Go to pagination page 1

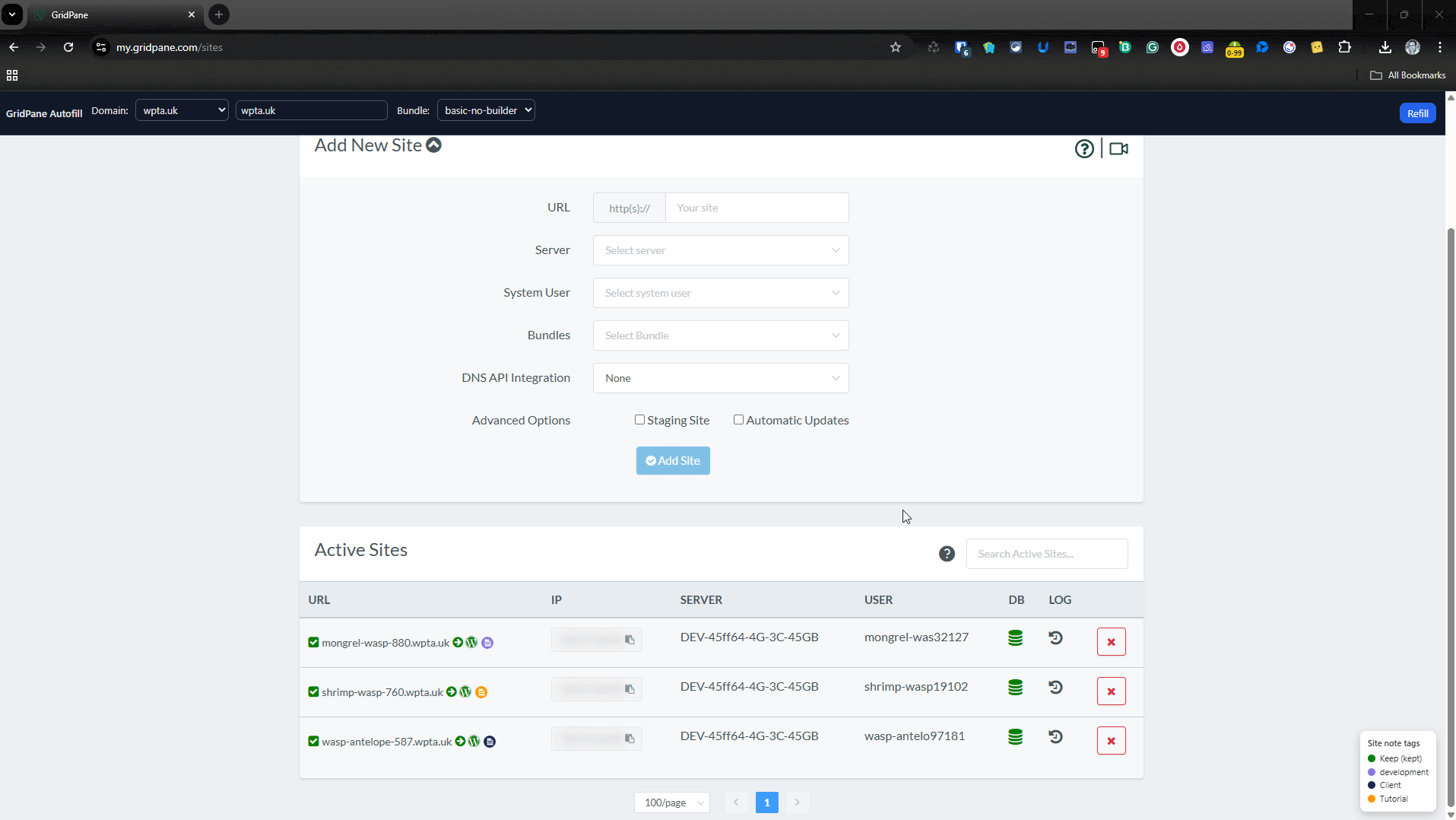pyautogui.click(x=766, y=803)
